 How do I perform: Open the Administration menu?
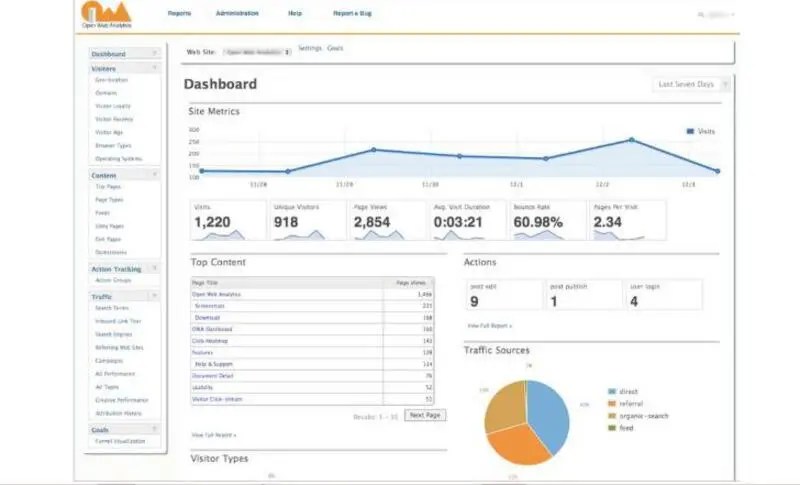(x=237, y=14)
